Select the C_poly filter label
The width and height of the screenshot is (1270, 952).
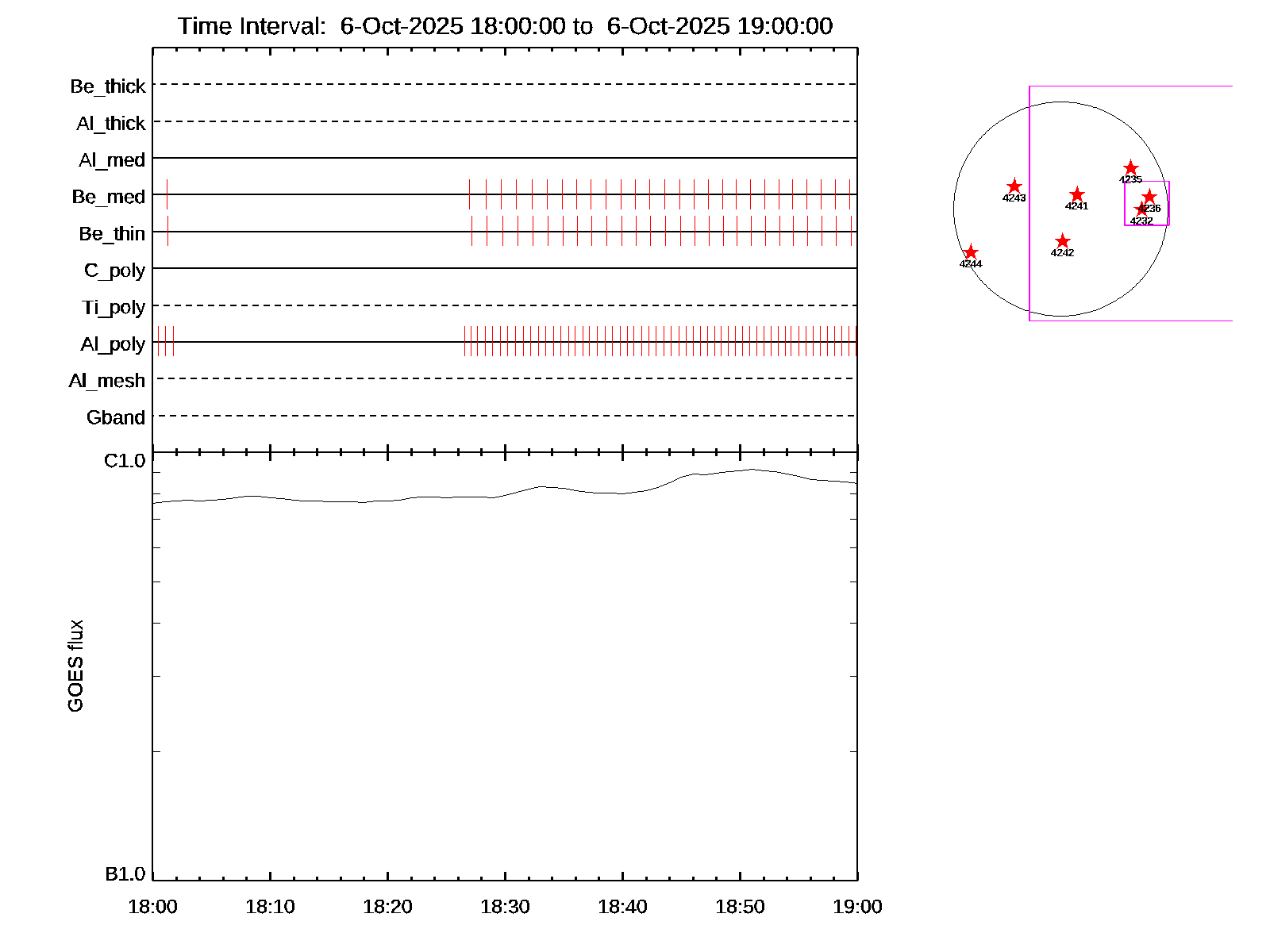point(114,271)
